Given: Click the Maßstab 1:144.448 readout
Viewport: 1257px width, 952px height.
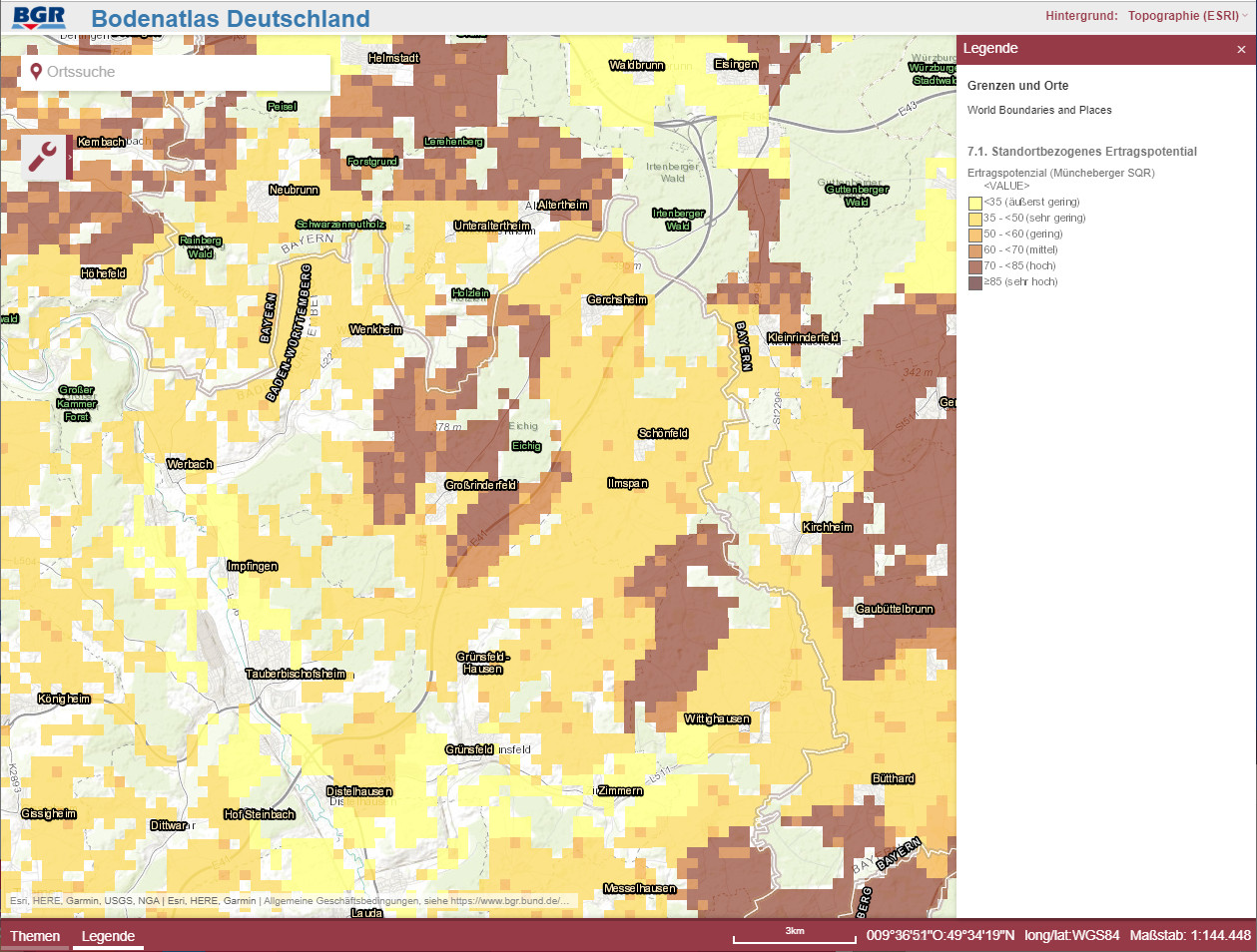Looking at the screenshot, I should pos(1190,936).
